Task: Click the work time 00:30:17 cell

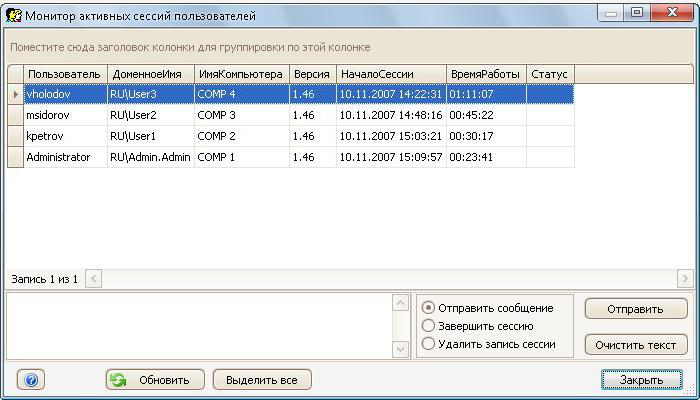Action: (x=487, y=136)
